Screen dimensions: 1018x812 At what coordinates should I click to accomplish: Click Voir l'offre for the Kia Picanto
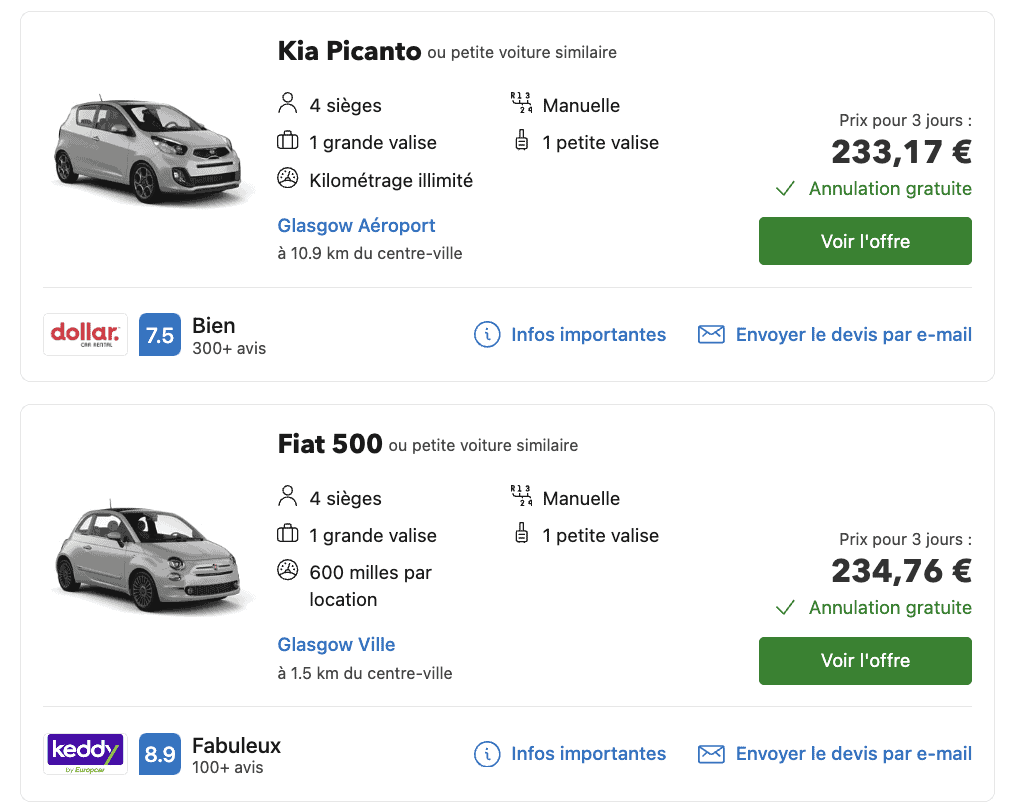point(864,241)
